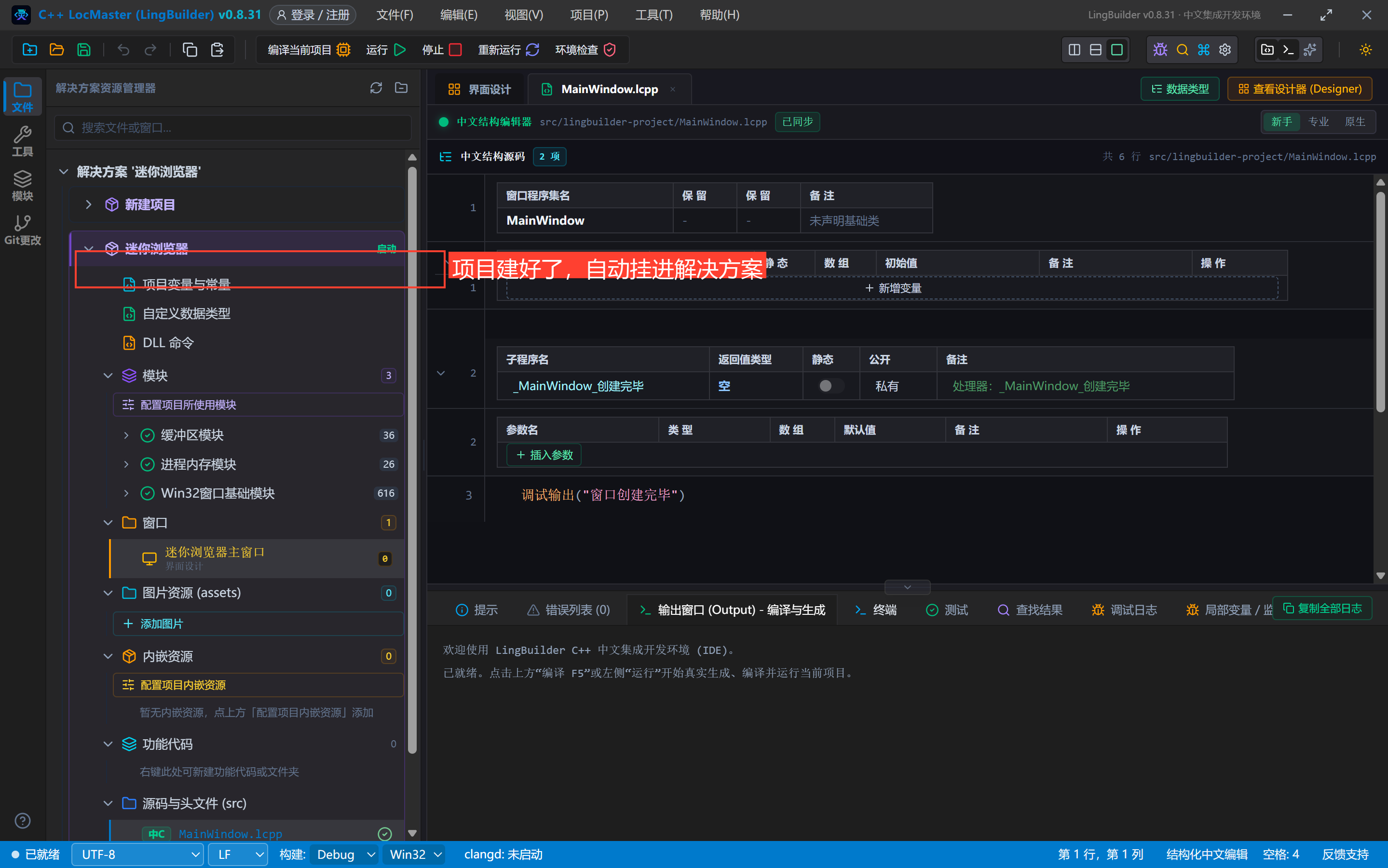The height and width of the screenshot is (868, 1388).
Task: Open the Modules sidebar panel
Action: 22,186
